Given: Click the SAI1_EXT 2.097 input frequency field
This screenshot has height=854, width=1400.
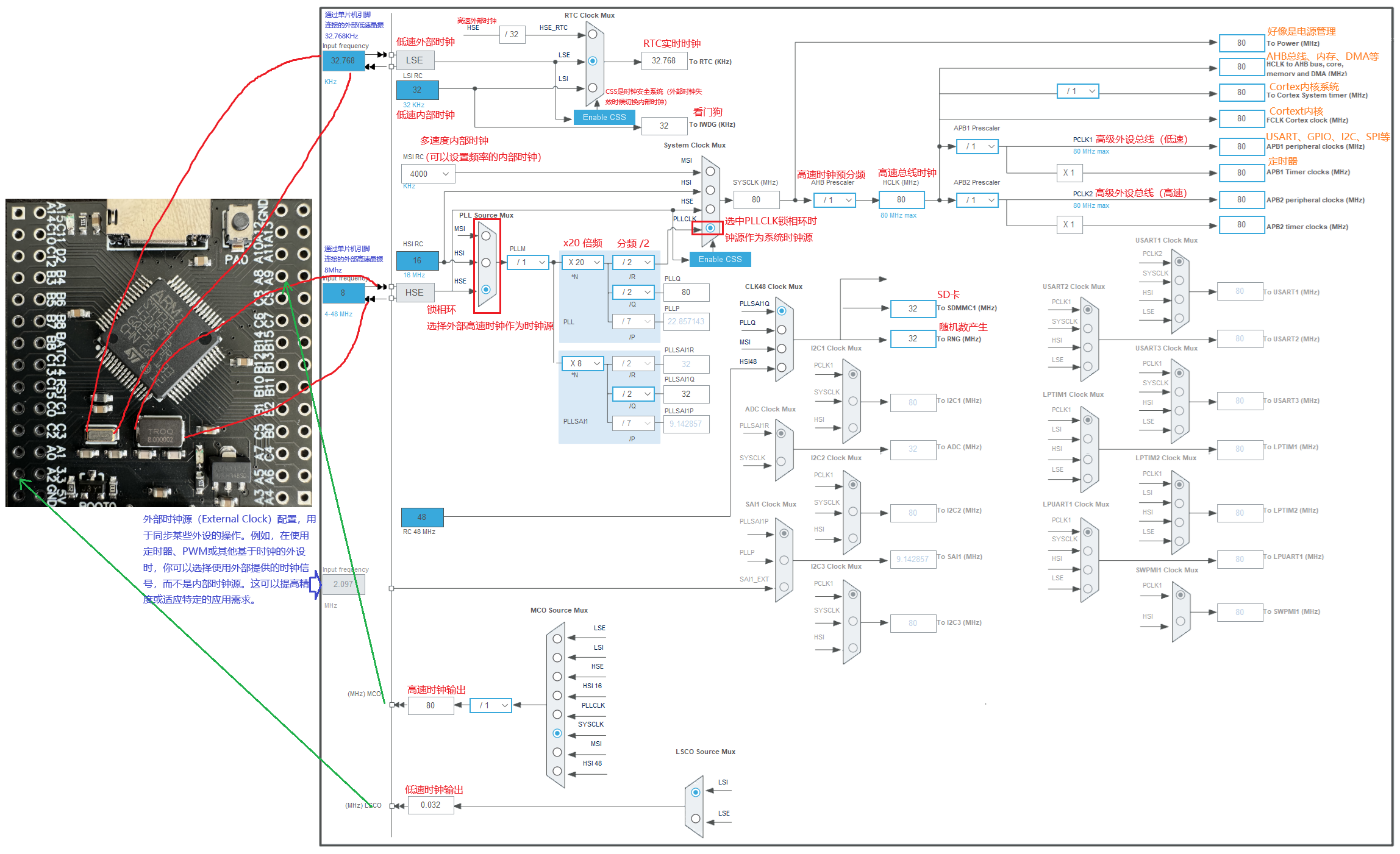Looking at the screenshot, I should [343, 584].
